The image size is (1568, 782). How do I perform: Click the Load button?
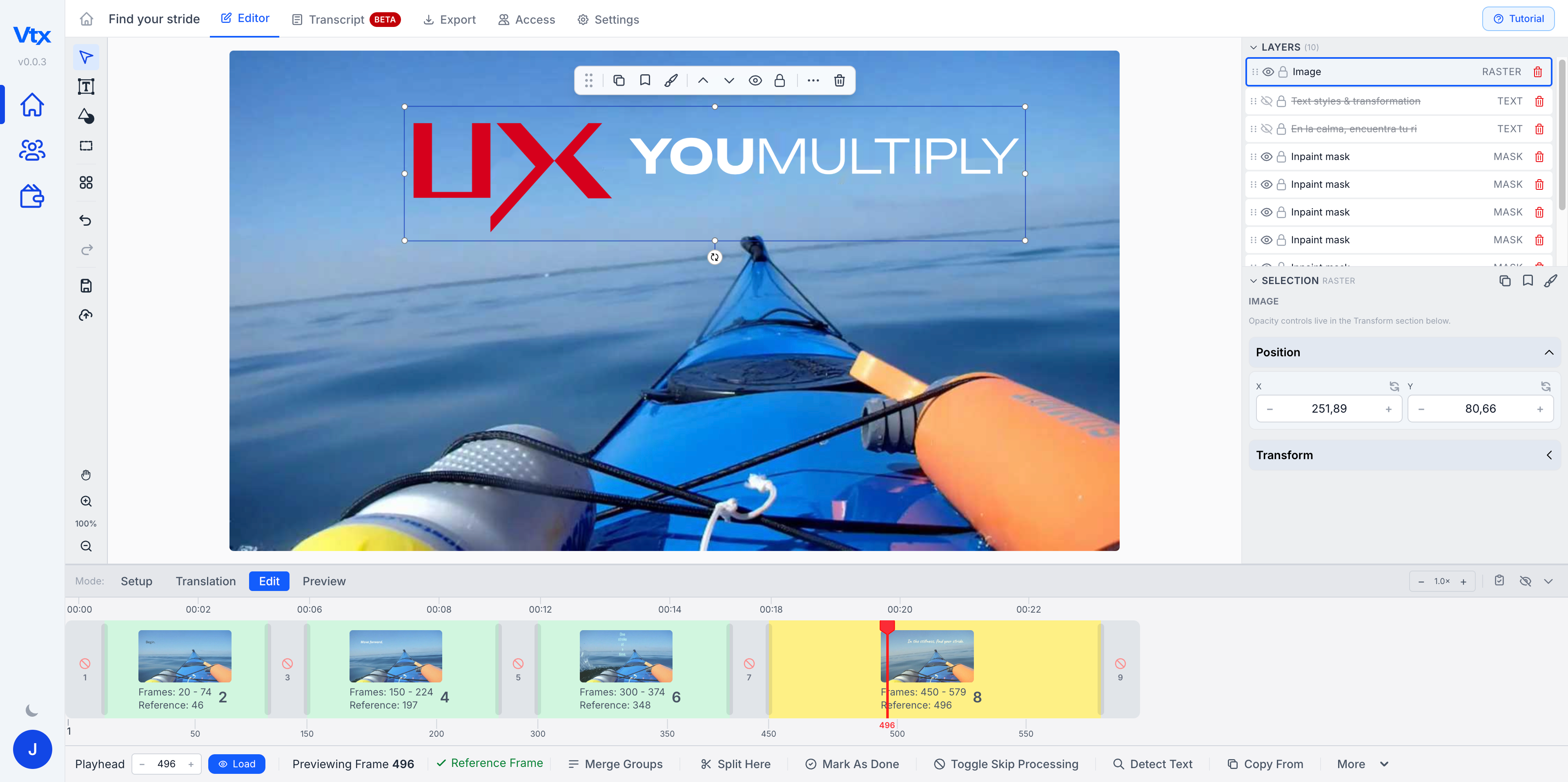(237, 764)
